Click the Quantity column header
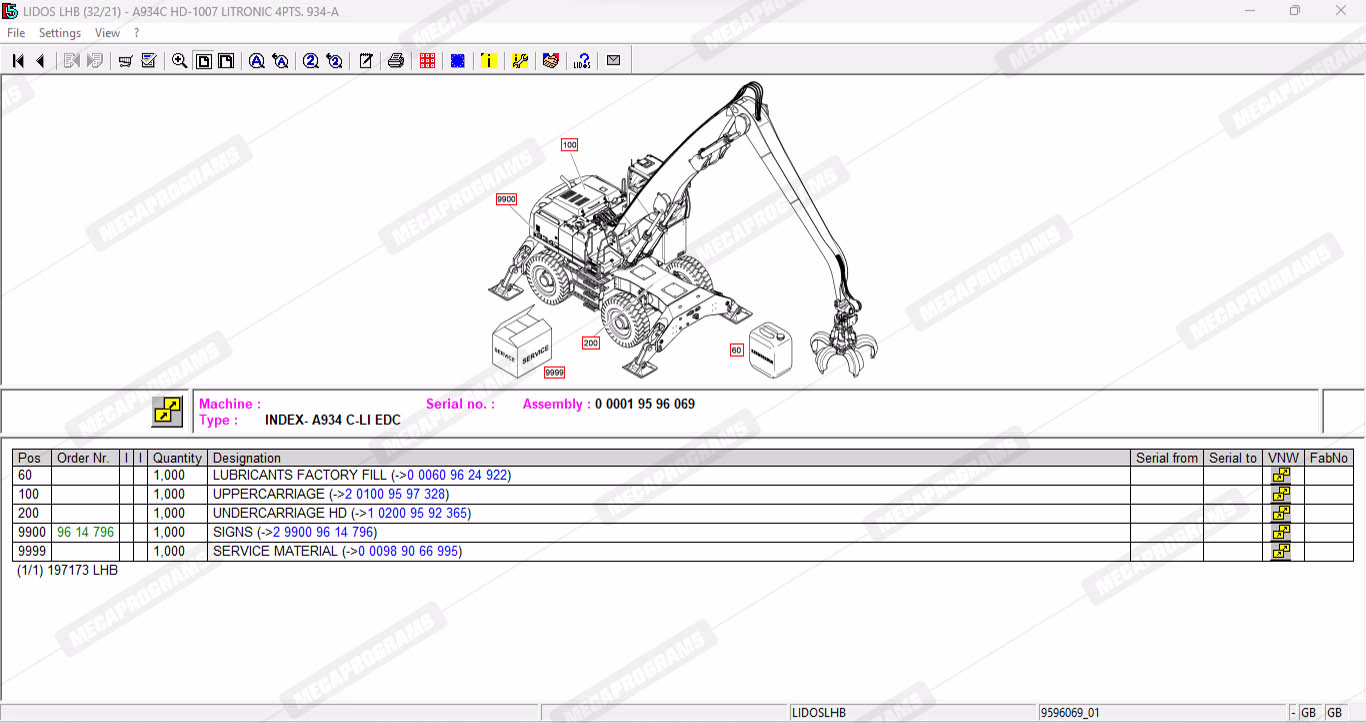 pos(177,458)
